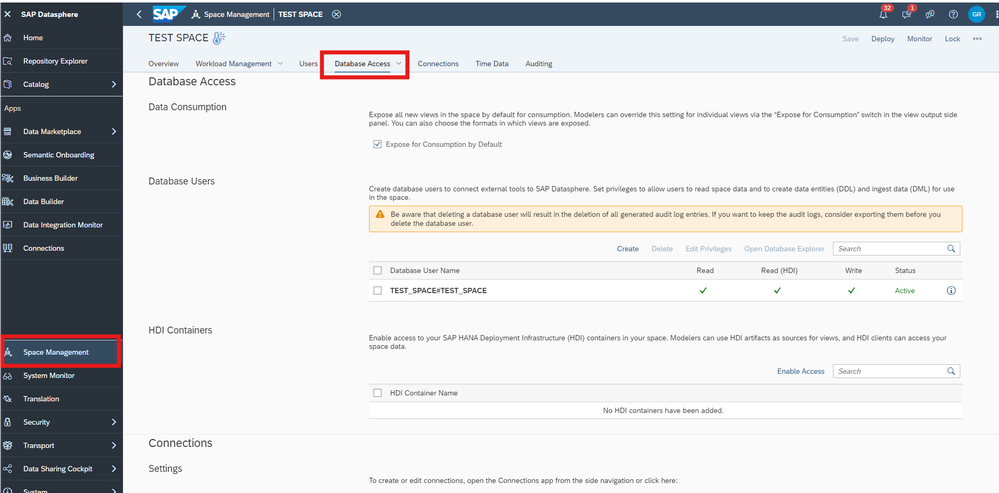Toggle Expose for Consumption by Default checkbox
Viewport: 999px width, 493px height.
tap(377, 144)
